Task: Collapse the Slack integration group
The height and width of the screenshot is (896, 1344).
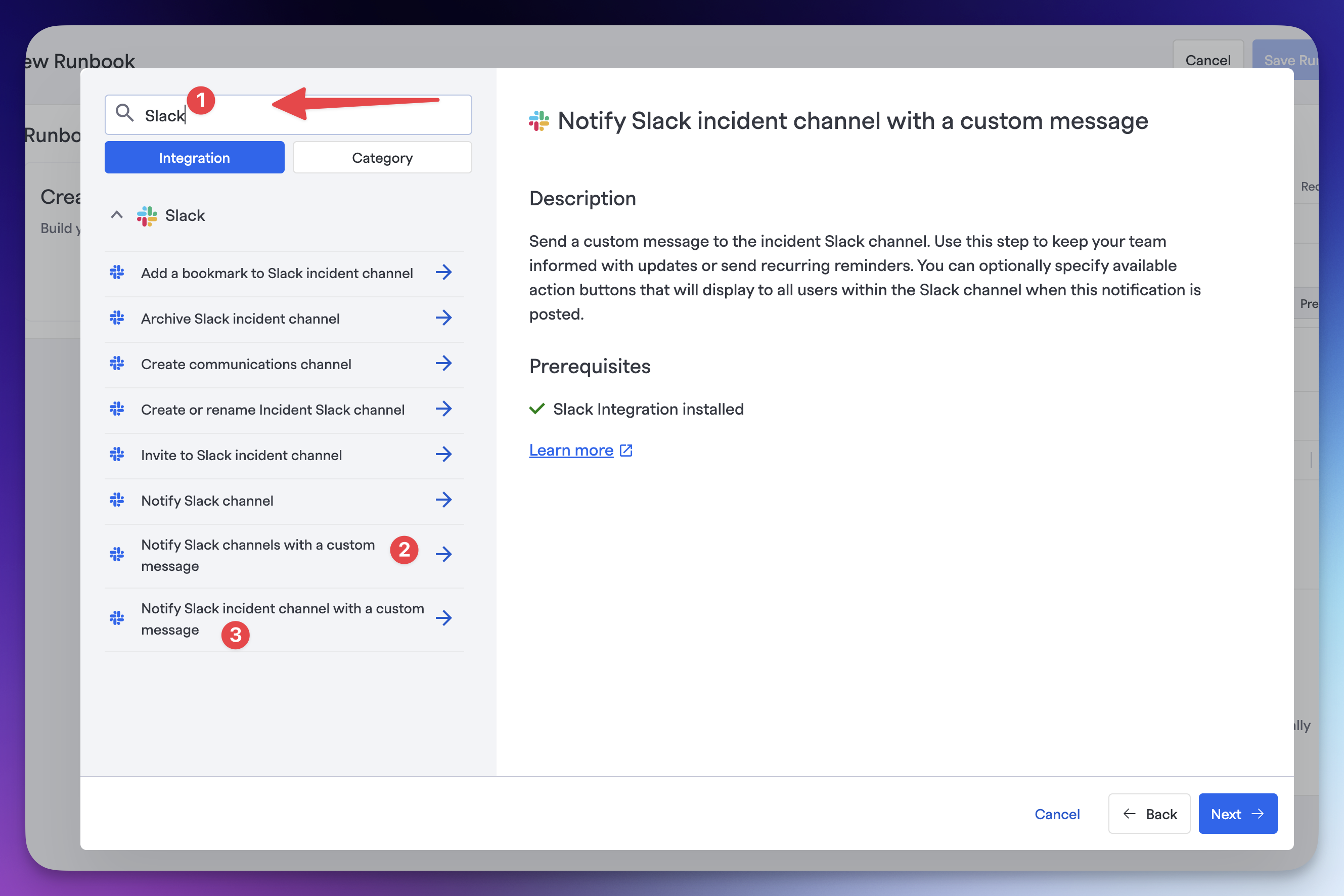Action: (x=117, y=215)
